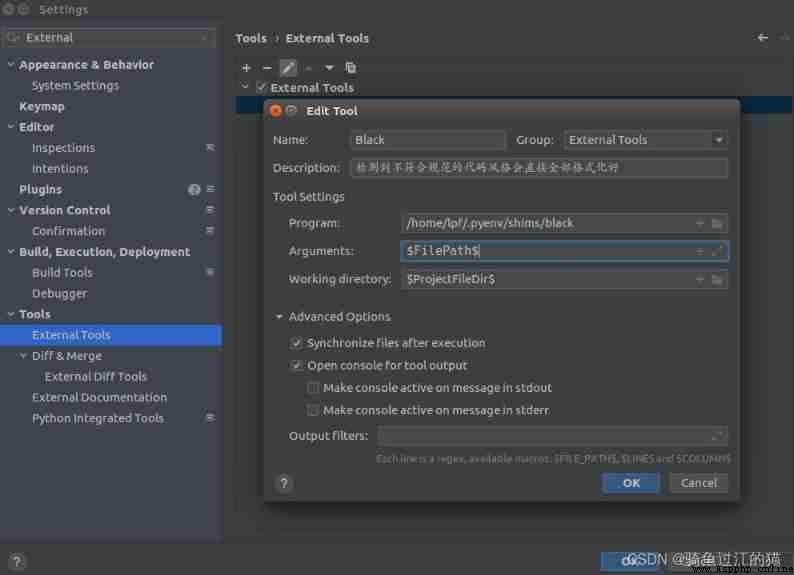Click in the Name field containing Black

[428, 140]
